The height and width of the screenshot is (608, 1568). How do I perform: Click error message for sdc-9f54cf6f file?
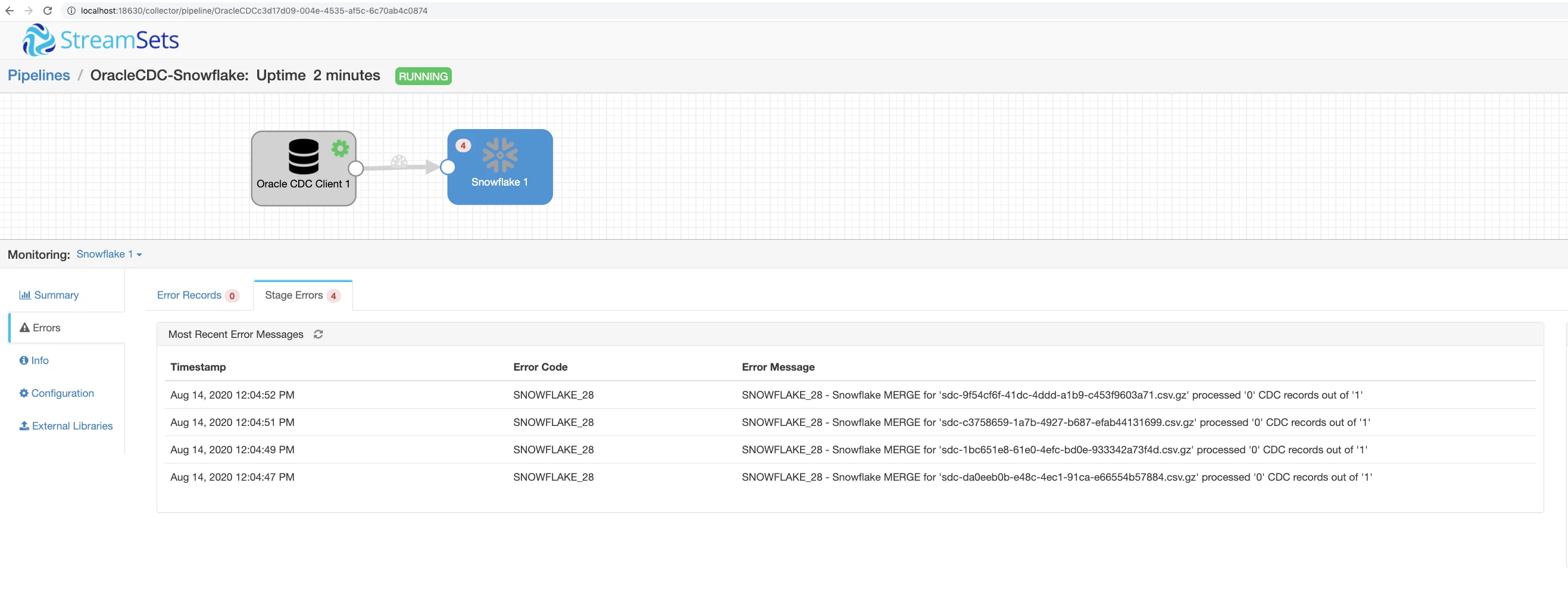click(1052, 395)
